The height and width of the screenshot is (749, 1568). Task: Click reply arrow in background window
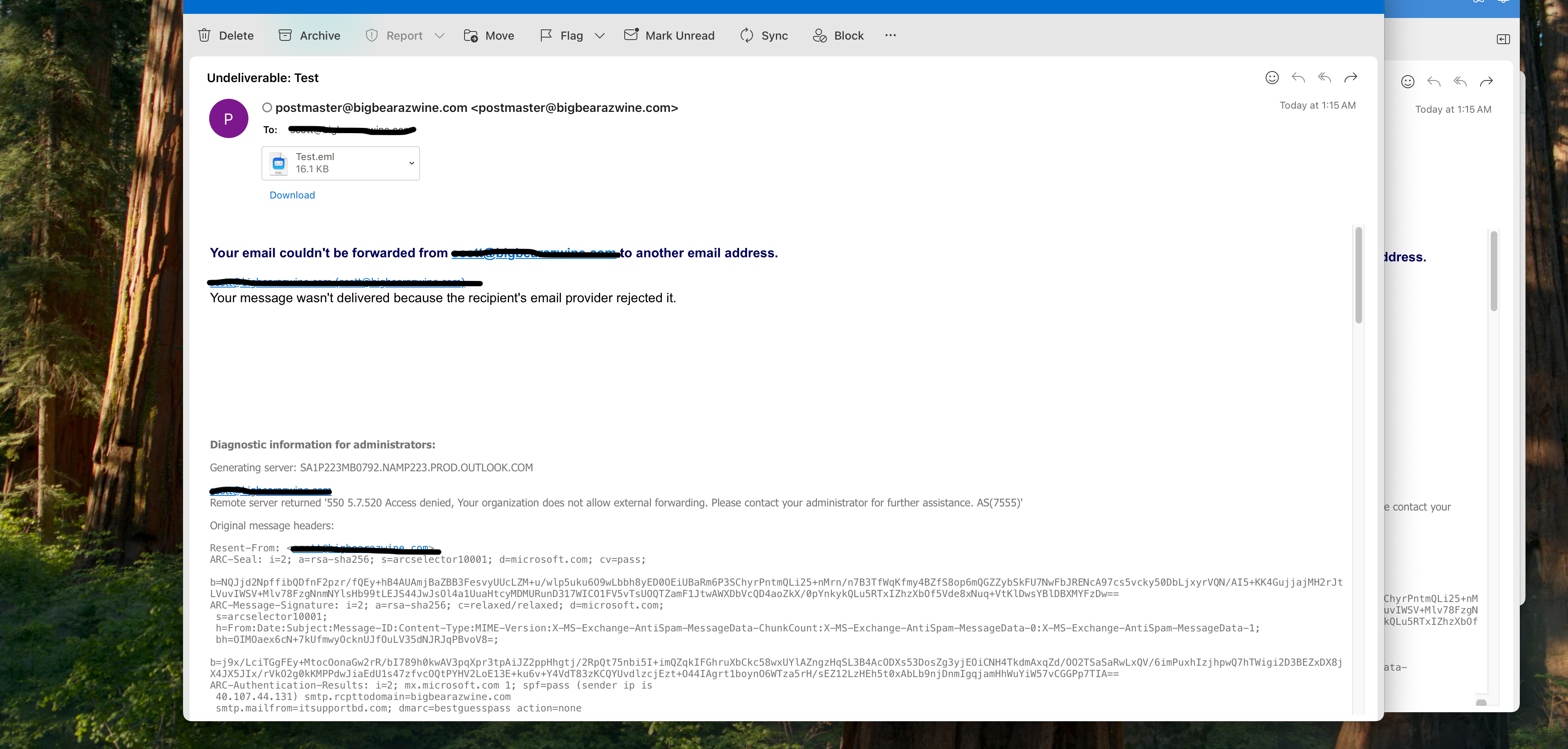[x=1434, y=82]
